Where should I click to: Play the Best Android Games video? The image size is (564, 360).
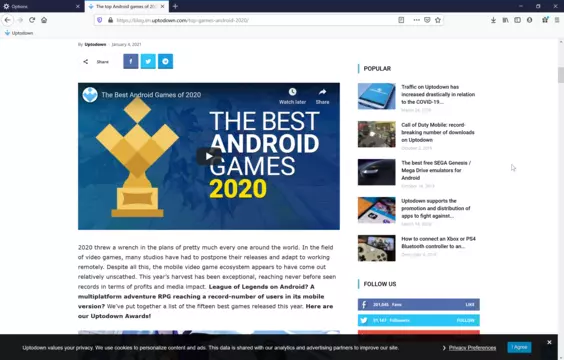209,156
